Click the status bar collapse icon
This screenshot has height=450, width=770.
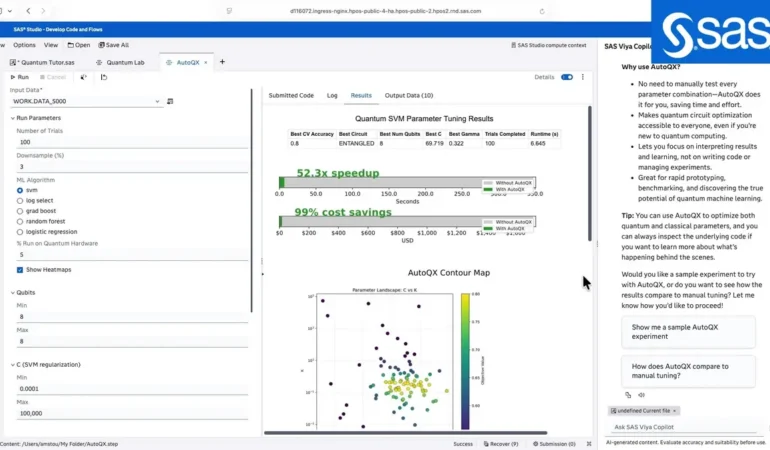click(x=589, y=444)
